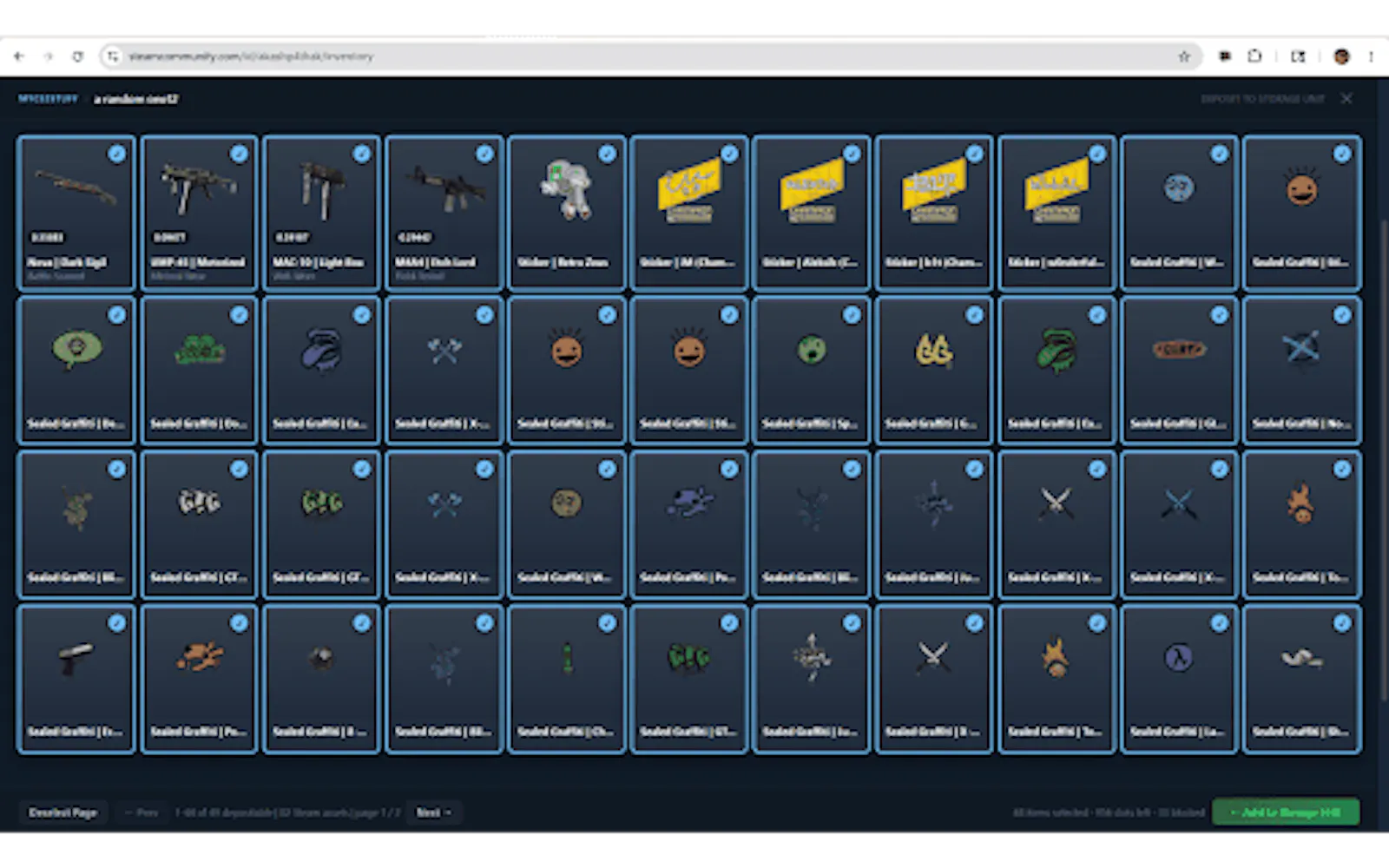Click the orange banner graffiti in second row
The height and width of the screenshot is (868, 1389).
point(1179,349)
